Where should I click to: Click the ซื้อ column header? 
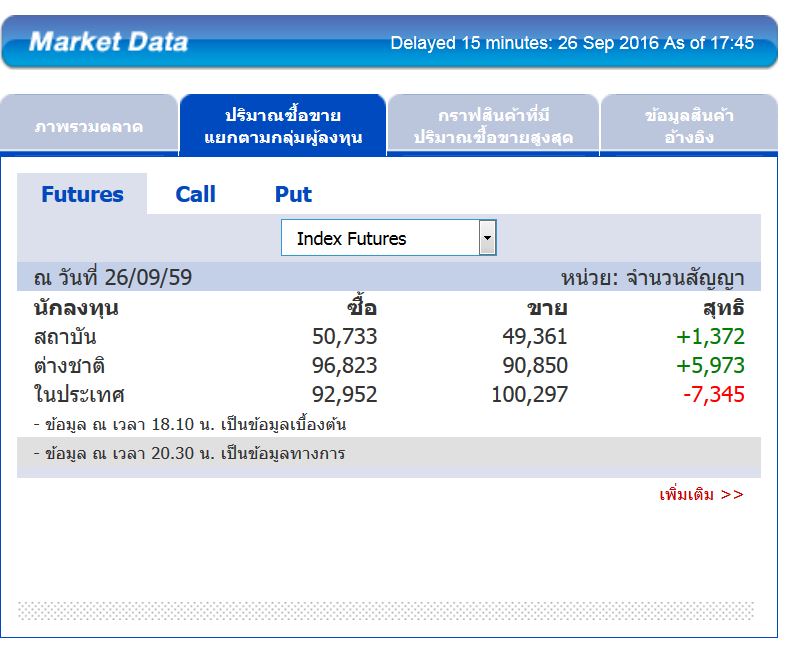[362, 308]
